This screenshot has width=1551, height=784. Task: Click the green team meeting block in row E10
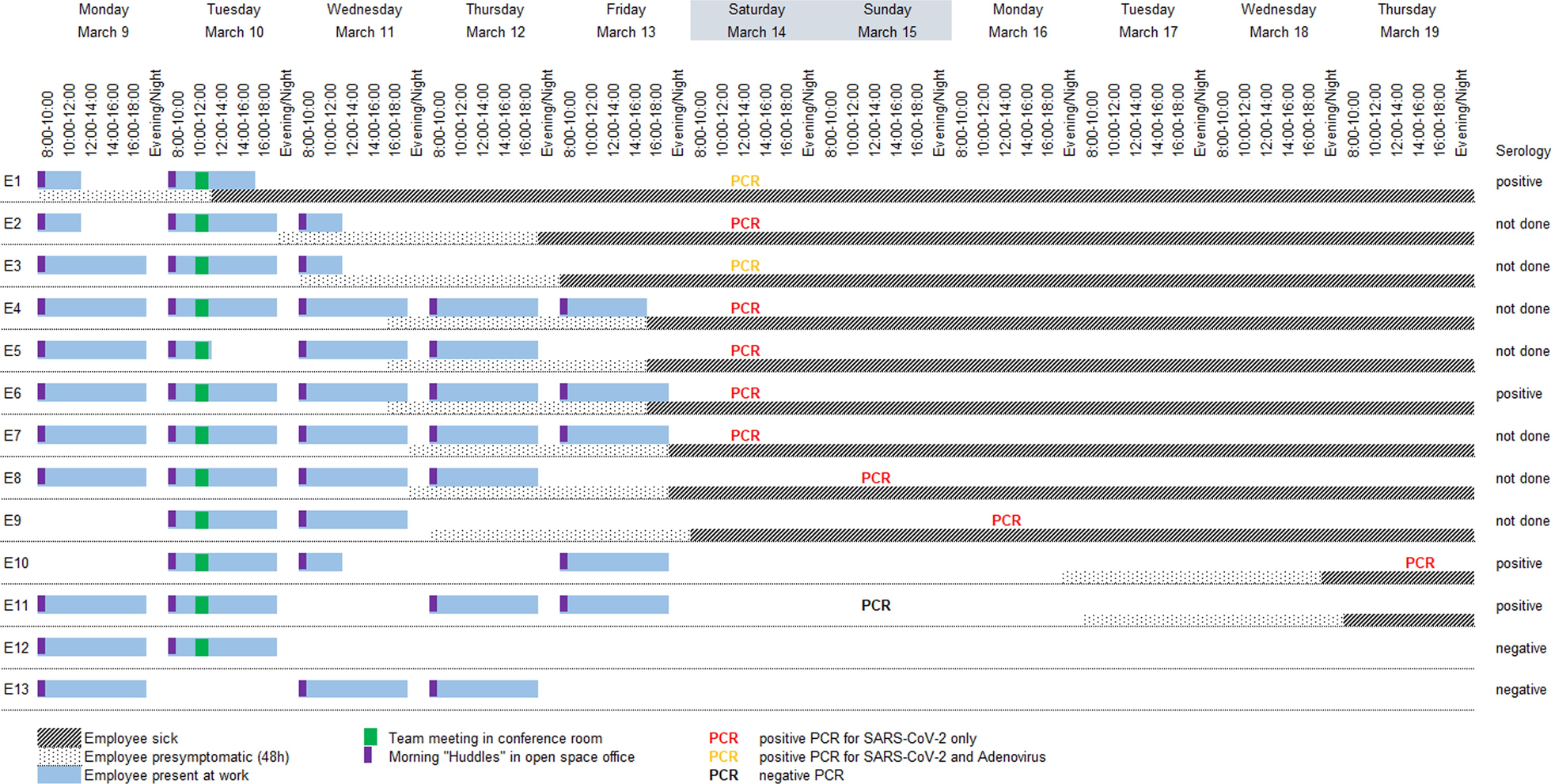pyautogui.click(x=202, y=562)
